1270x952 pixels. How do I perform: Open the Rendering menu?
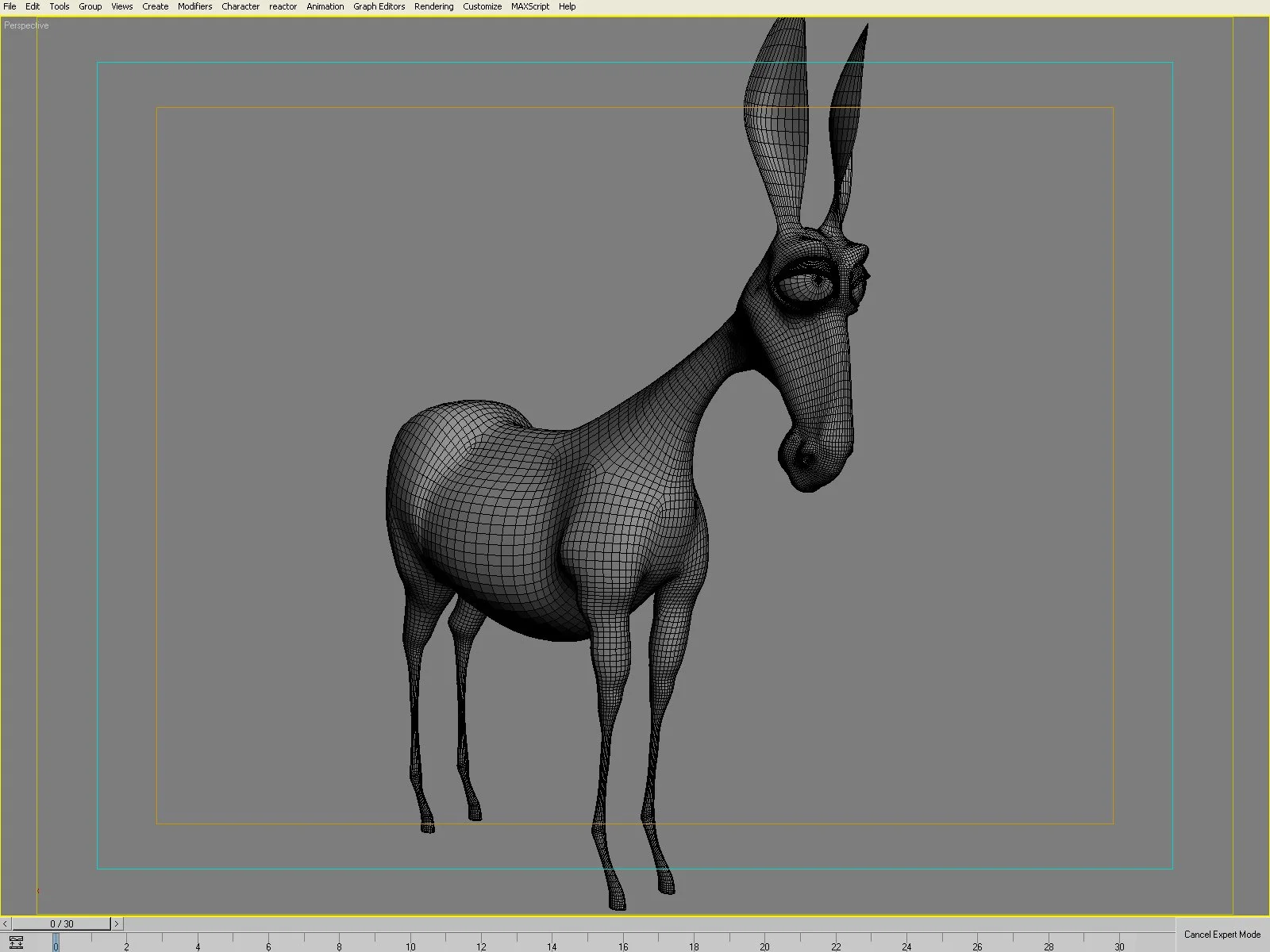click(x=434, y=6)
